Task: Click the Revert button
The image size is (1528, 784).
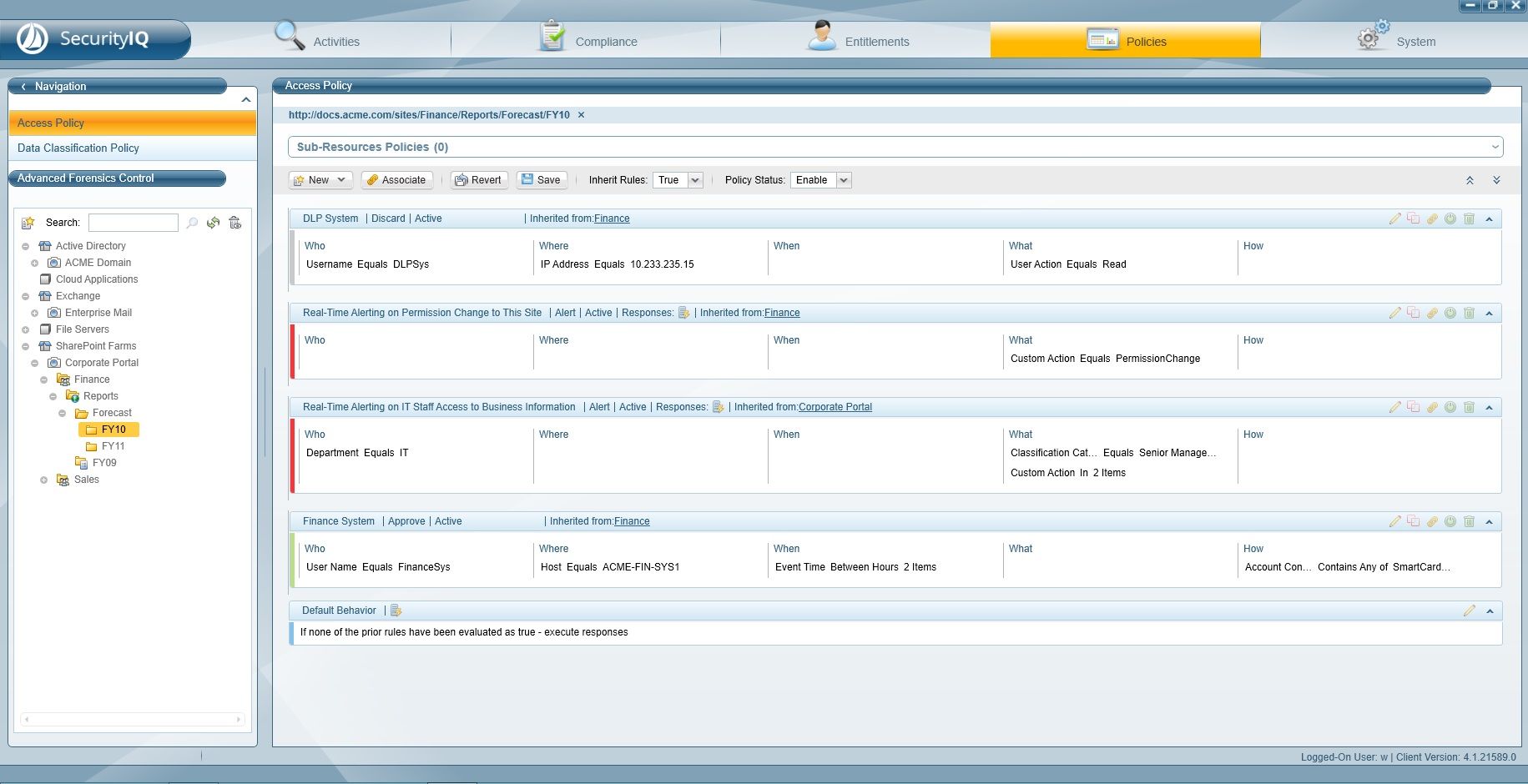Action: pyautogui.click(x=479, y=180)
